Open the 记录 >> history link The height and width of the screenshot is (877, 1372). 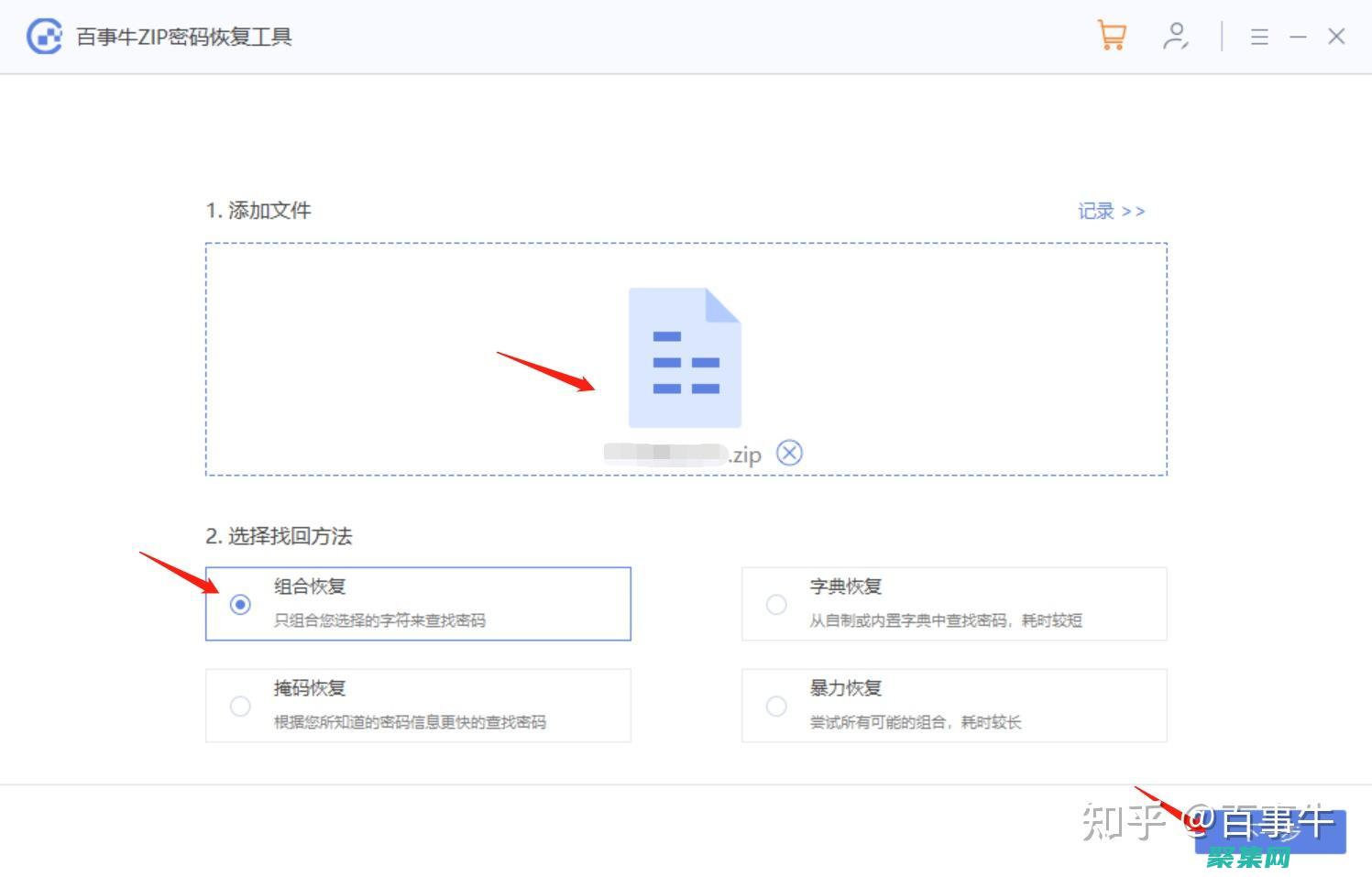[1111, 212]
